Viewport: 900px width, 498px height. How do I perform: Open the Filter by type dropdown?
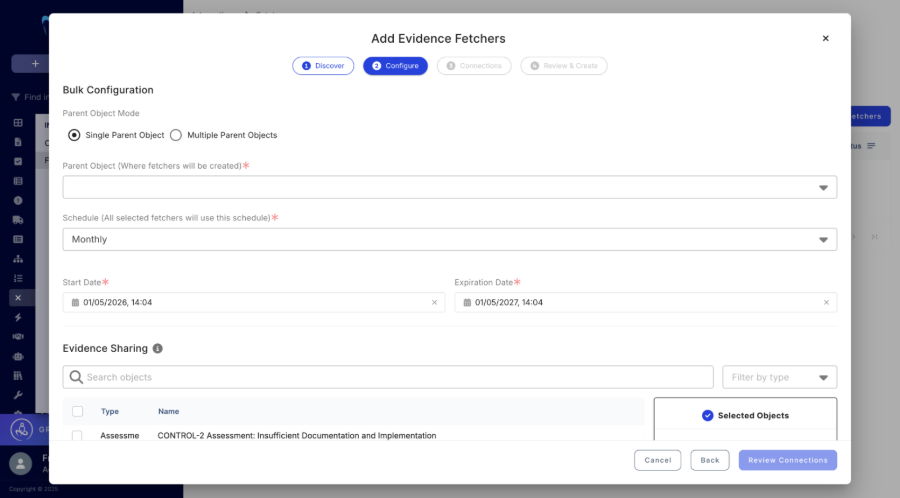(x=779, y=377)
